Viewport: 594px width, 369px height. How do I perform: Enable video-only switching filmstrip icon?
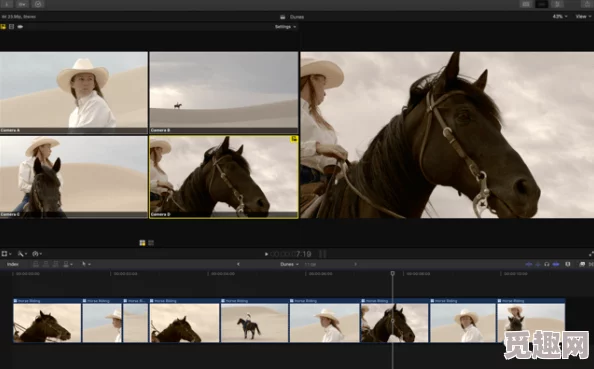click(x=12, y=27)
